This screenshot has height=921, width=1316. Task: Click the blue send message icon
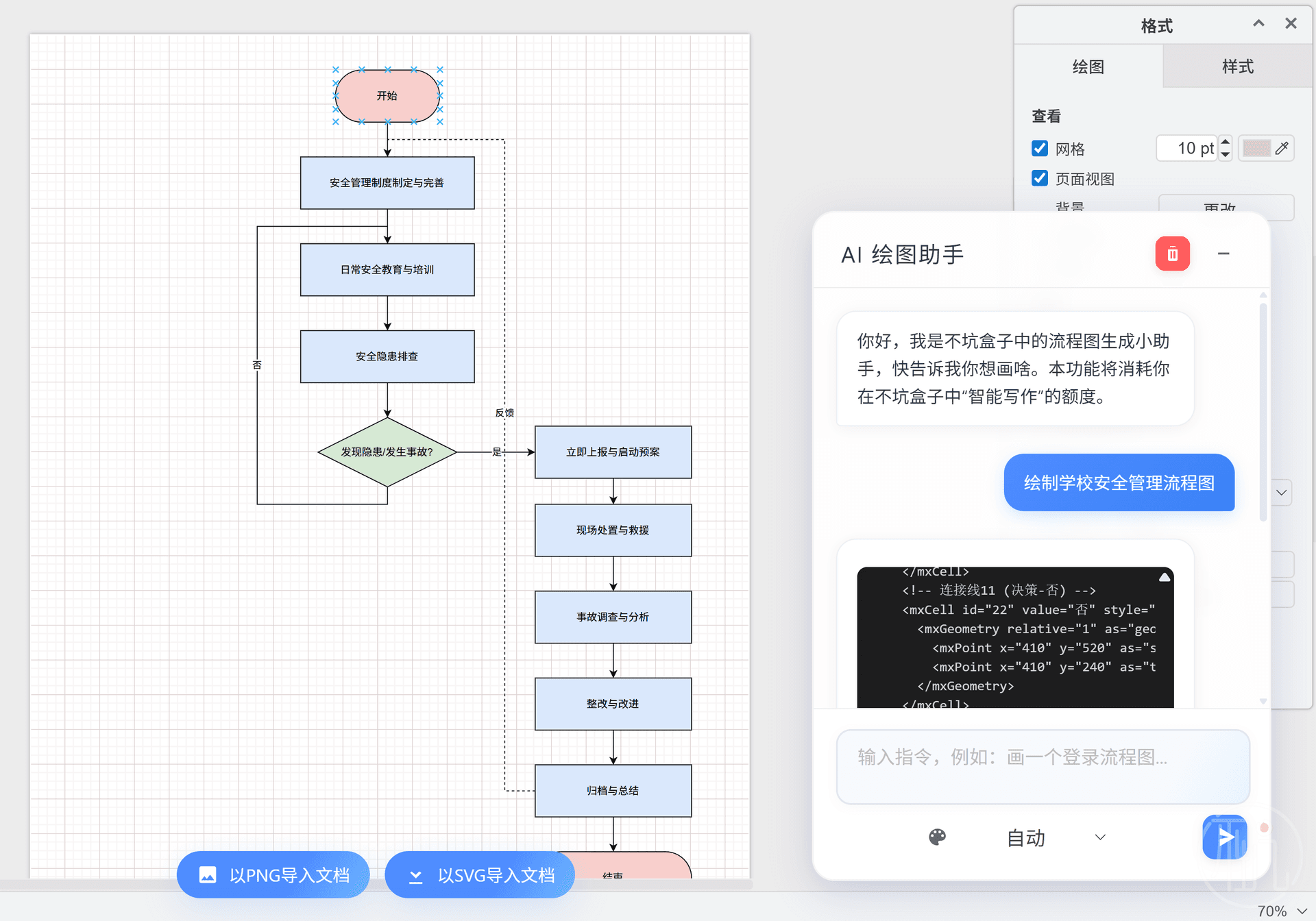pyautogui.click(x=1224, y=837)
